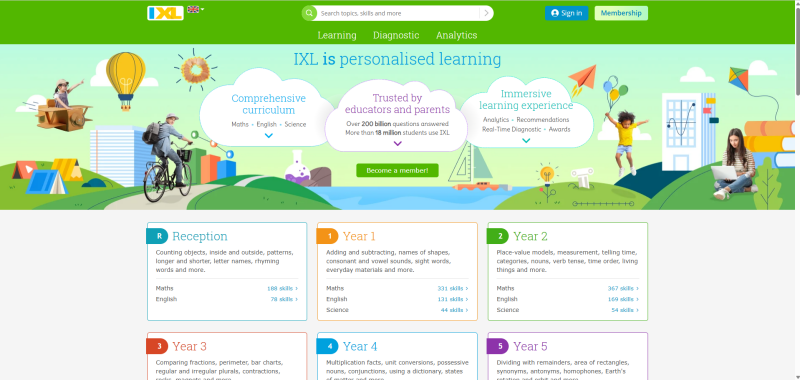Click the green magnifier search icon
Viewport: 800px width, 380px height.
coord(309,13)
